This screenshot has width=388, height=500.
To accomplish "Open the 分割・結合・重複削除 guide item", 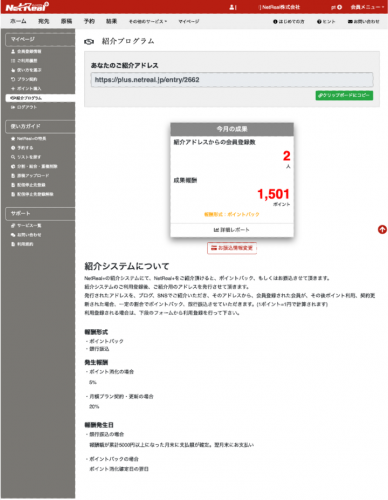I will click(x=34, y=166).
